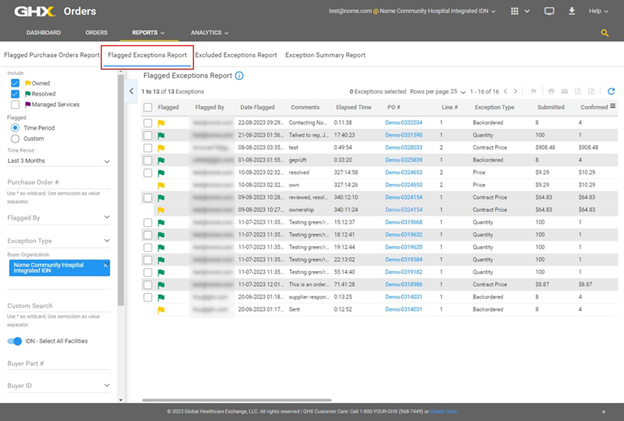Select the Custom radio button
Viewport: 624px width, 421px height.
click(14, 138)
